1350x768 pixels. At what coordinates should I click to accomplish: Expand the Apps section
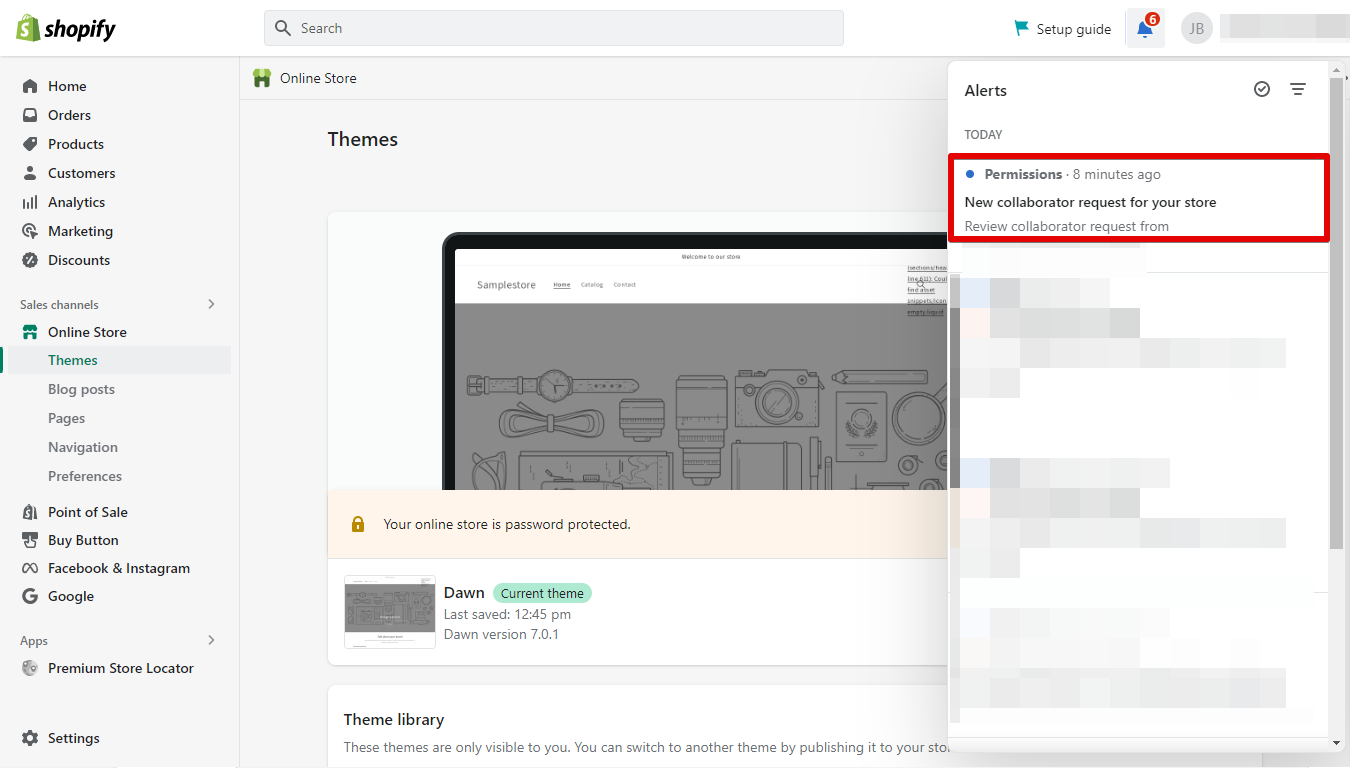(211, 640)
